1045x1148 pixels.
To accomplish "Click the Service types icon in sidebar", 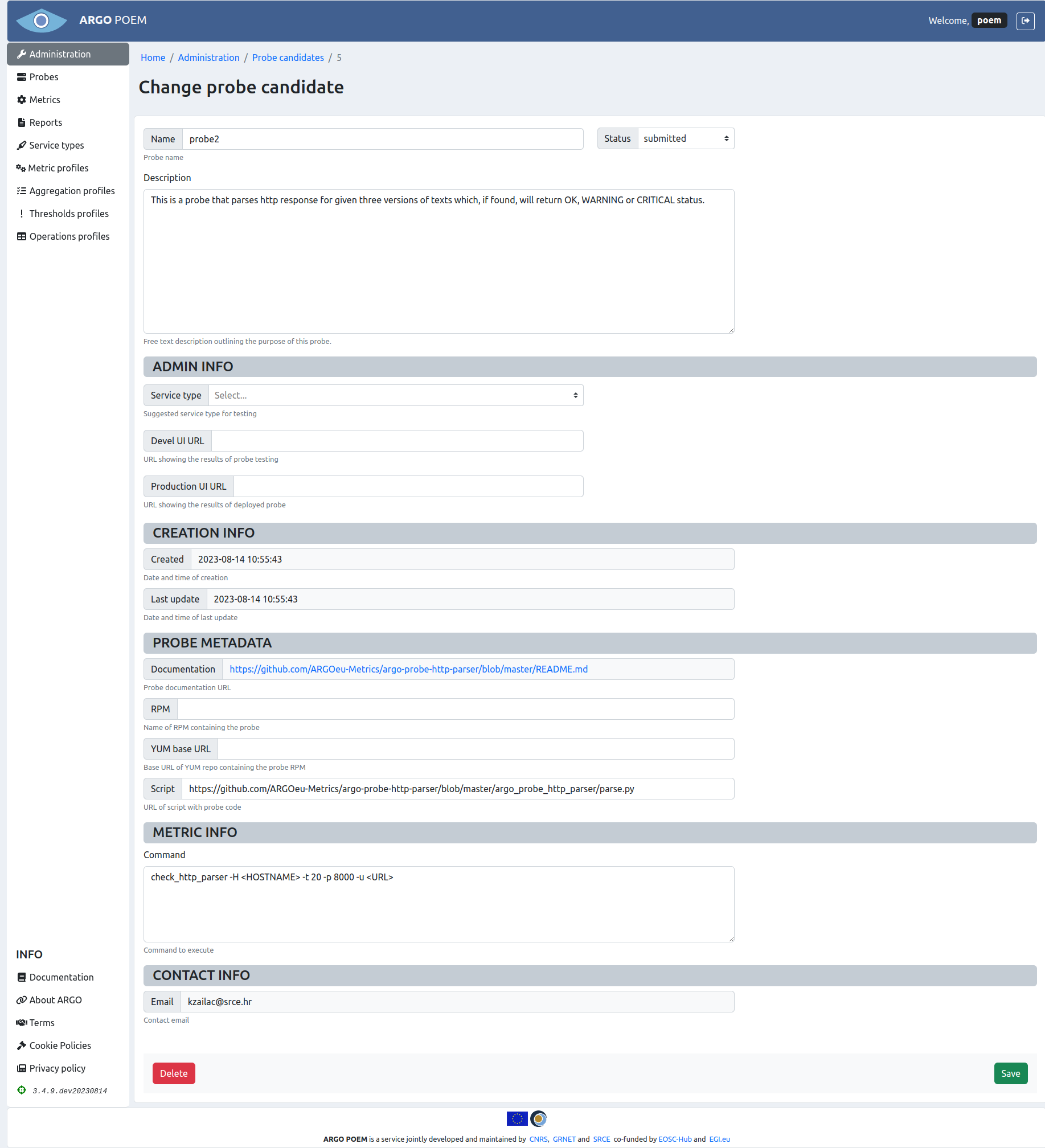I will (x=22, y=145).
